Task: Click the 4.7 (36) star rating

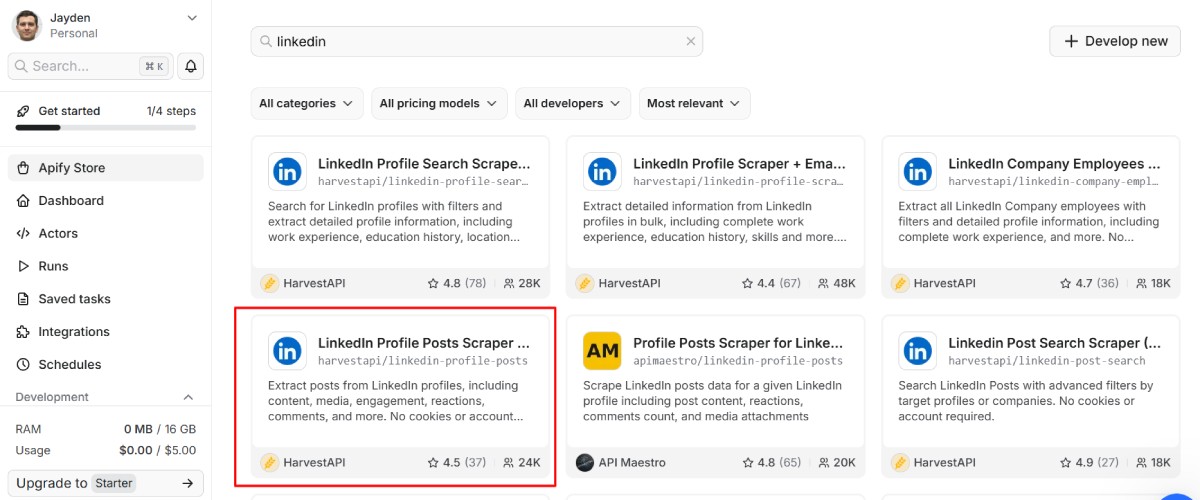Action: 1088,283
